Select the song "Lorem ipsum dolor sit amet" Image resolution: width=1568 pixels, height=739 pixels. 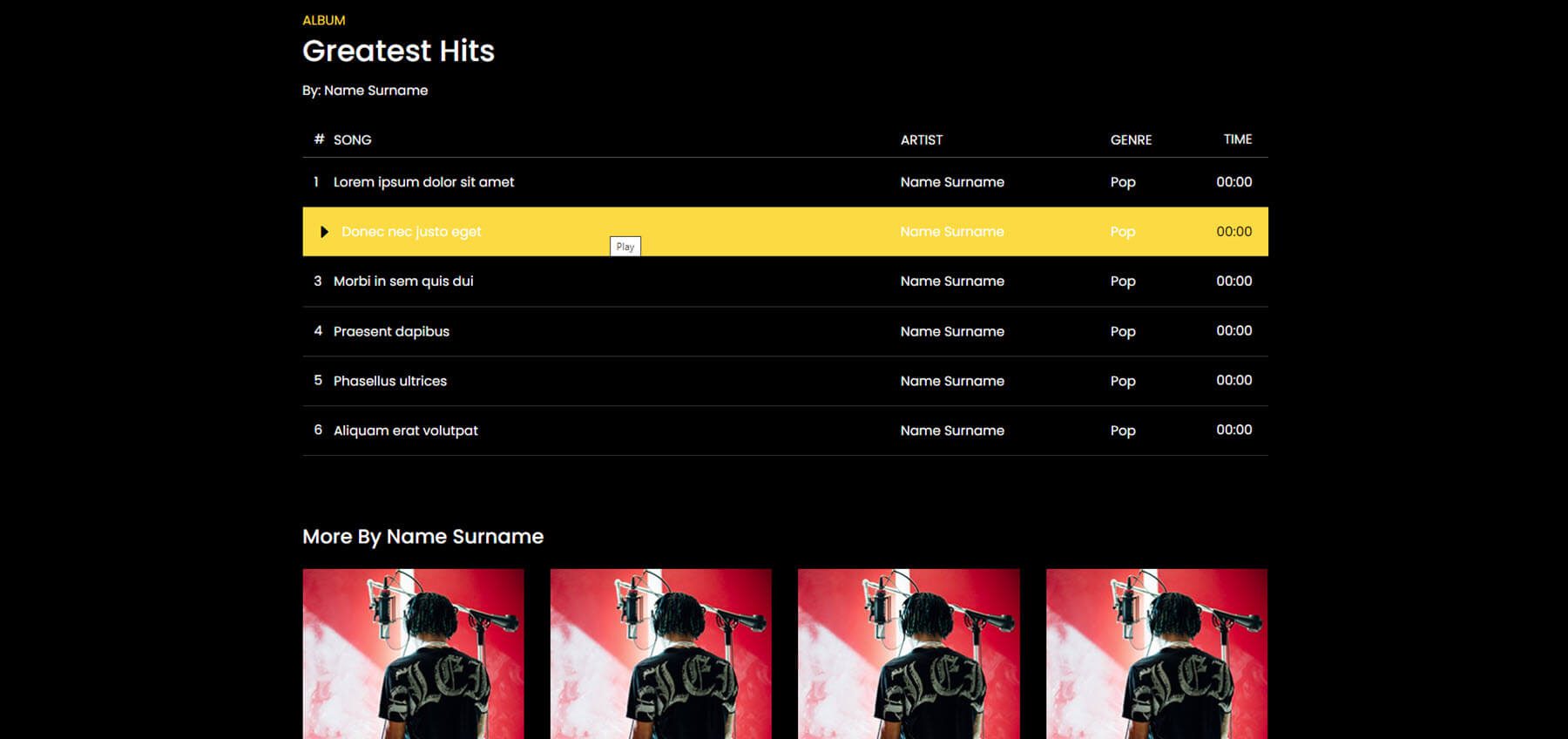click(423, 182)
